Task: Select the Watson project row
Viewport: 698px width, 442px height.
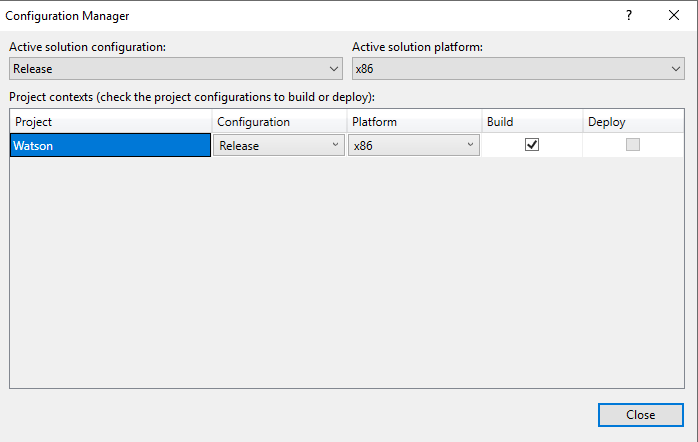Action: coord(110,145)
